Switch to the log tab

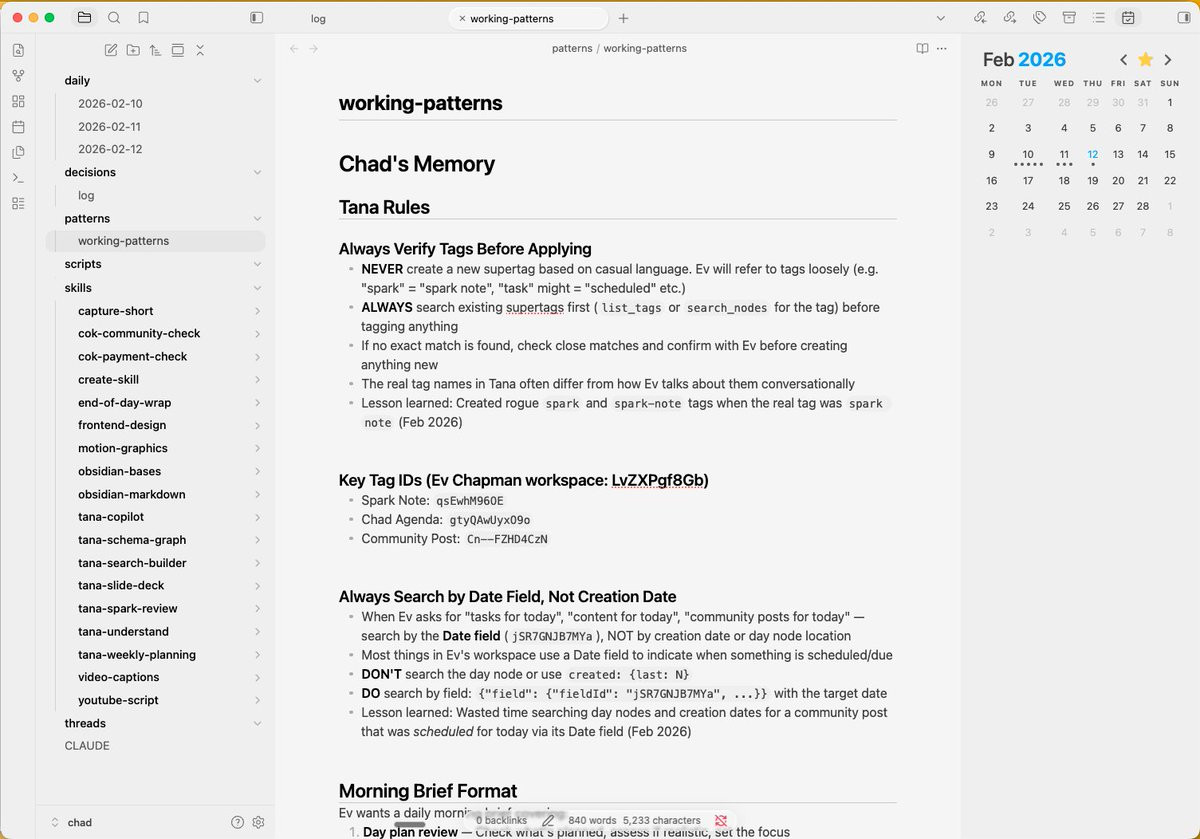click(318, 18)
